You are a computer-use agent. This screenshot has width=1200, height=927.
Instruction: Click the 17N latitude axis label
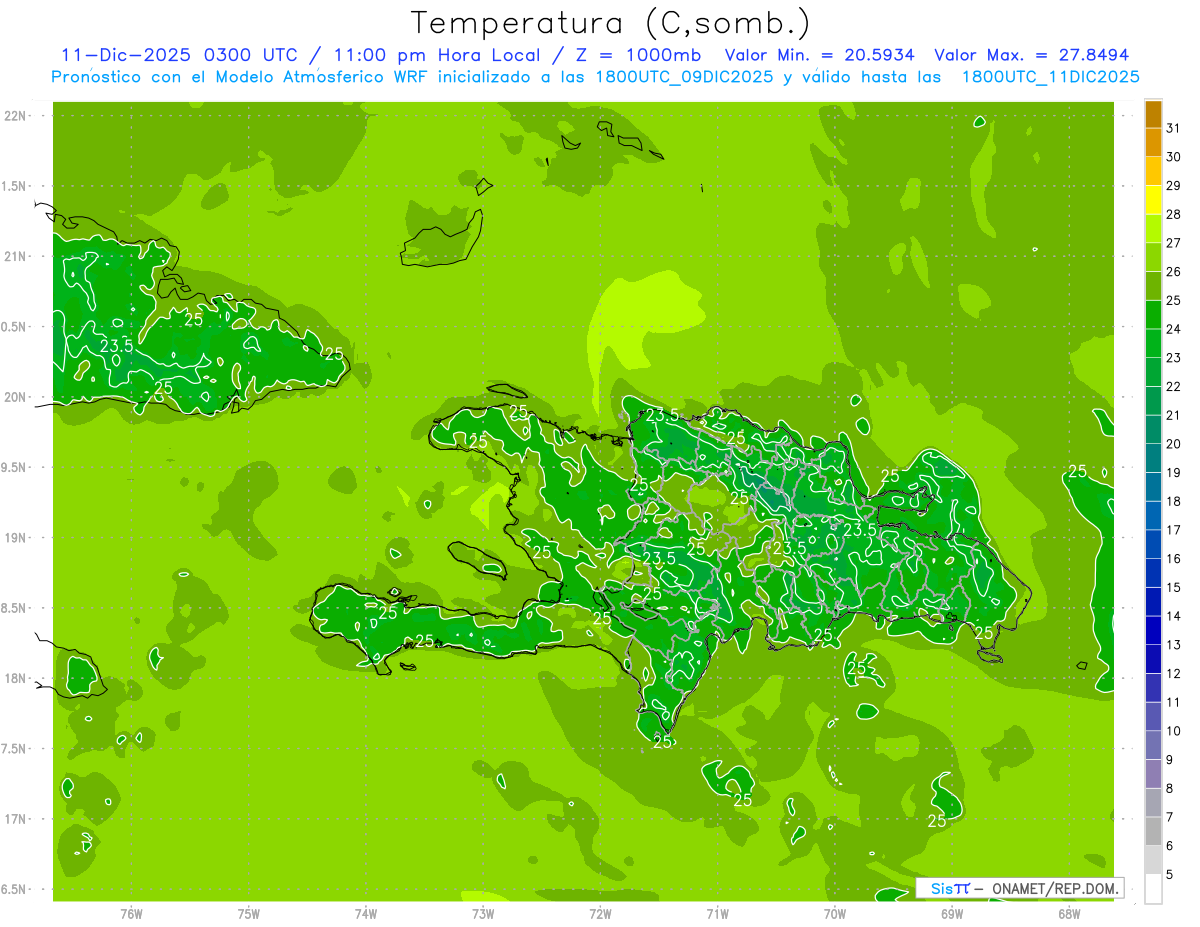[x=15, y=819]
